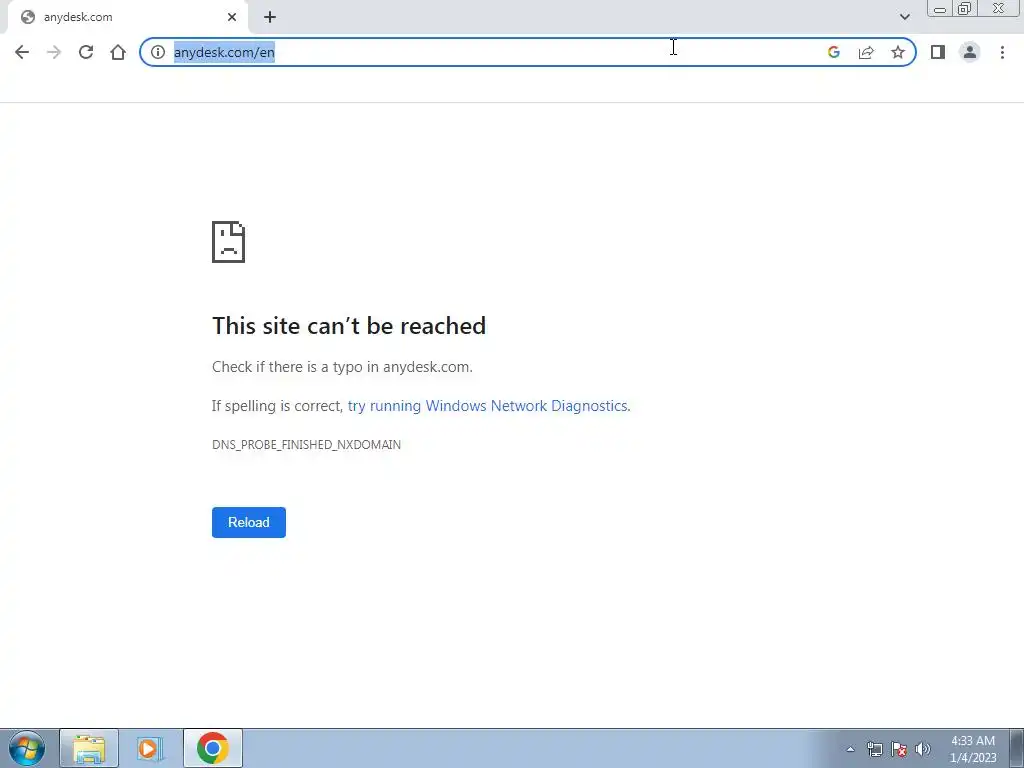Select the anydesk.com tab

coord(128,17)
